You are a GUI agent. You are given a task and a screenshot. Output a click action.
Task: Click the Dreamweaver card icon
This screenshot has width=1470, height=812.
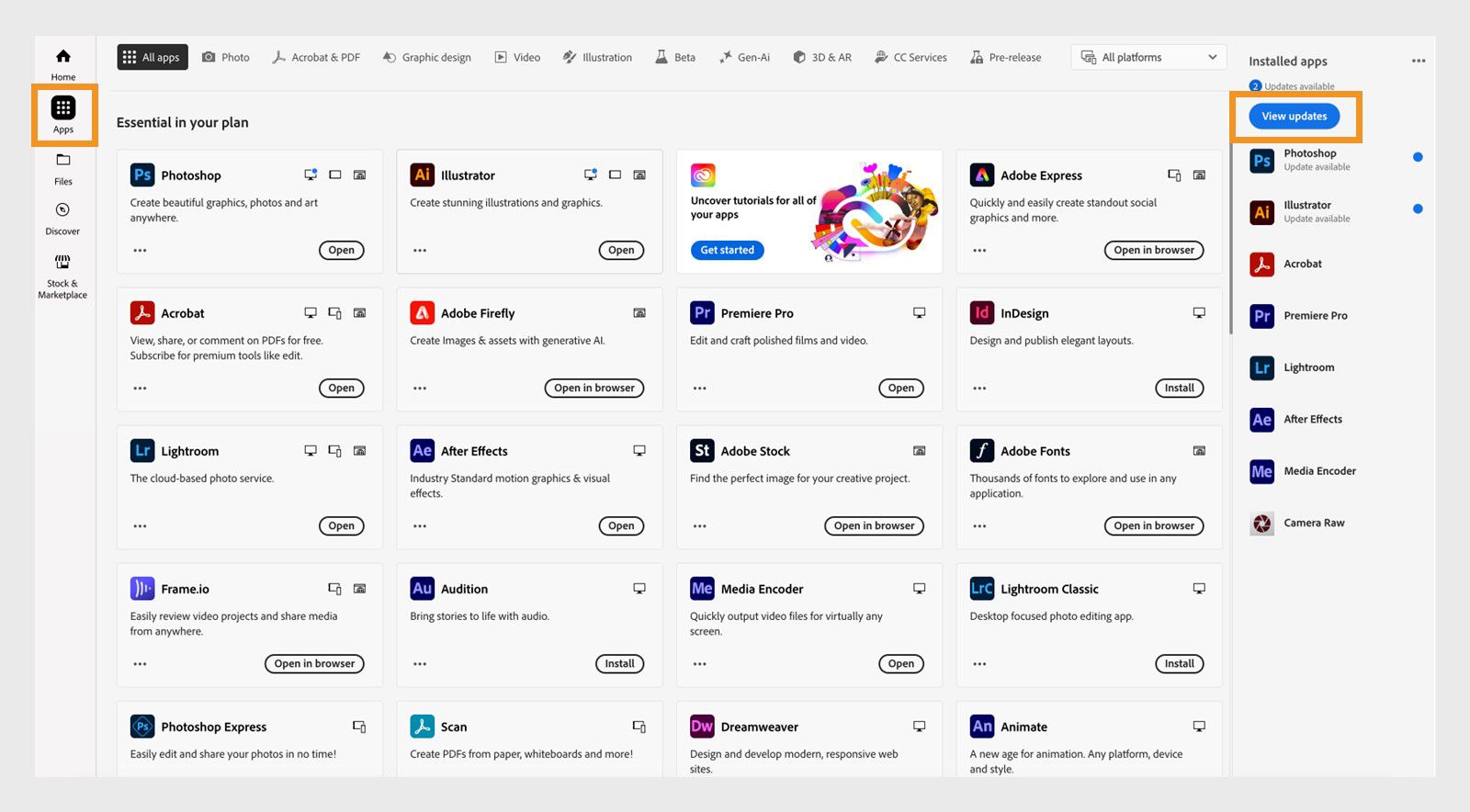(x=702, y=726)
